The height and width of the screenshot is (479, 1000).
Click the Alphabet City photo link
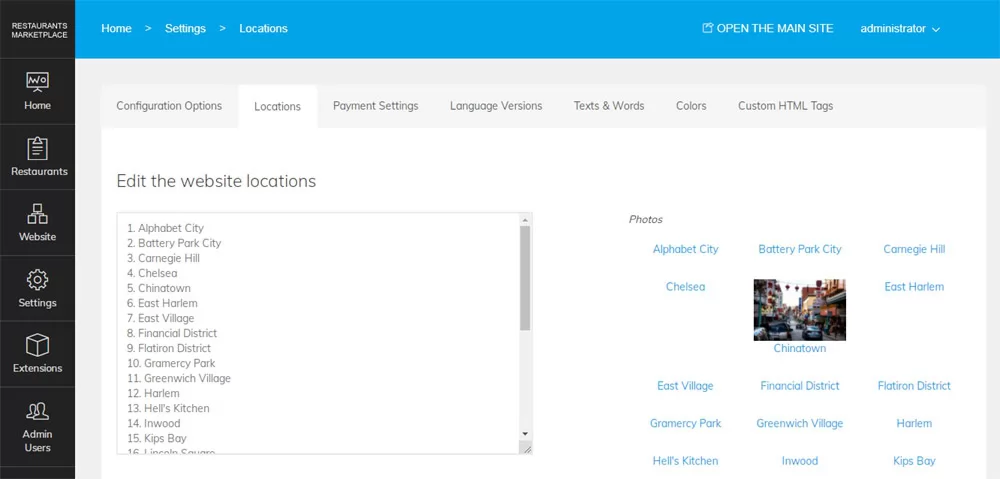point(686,249)
